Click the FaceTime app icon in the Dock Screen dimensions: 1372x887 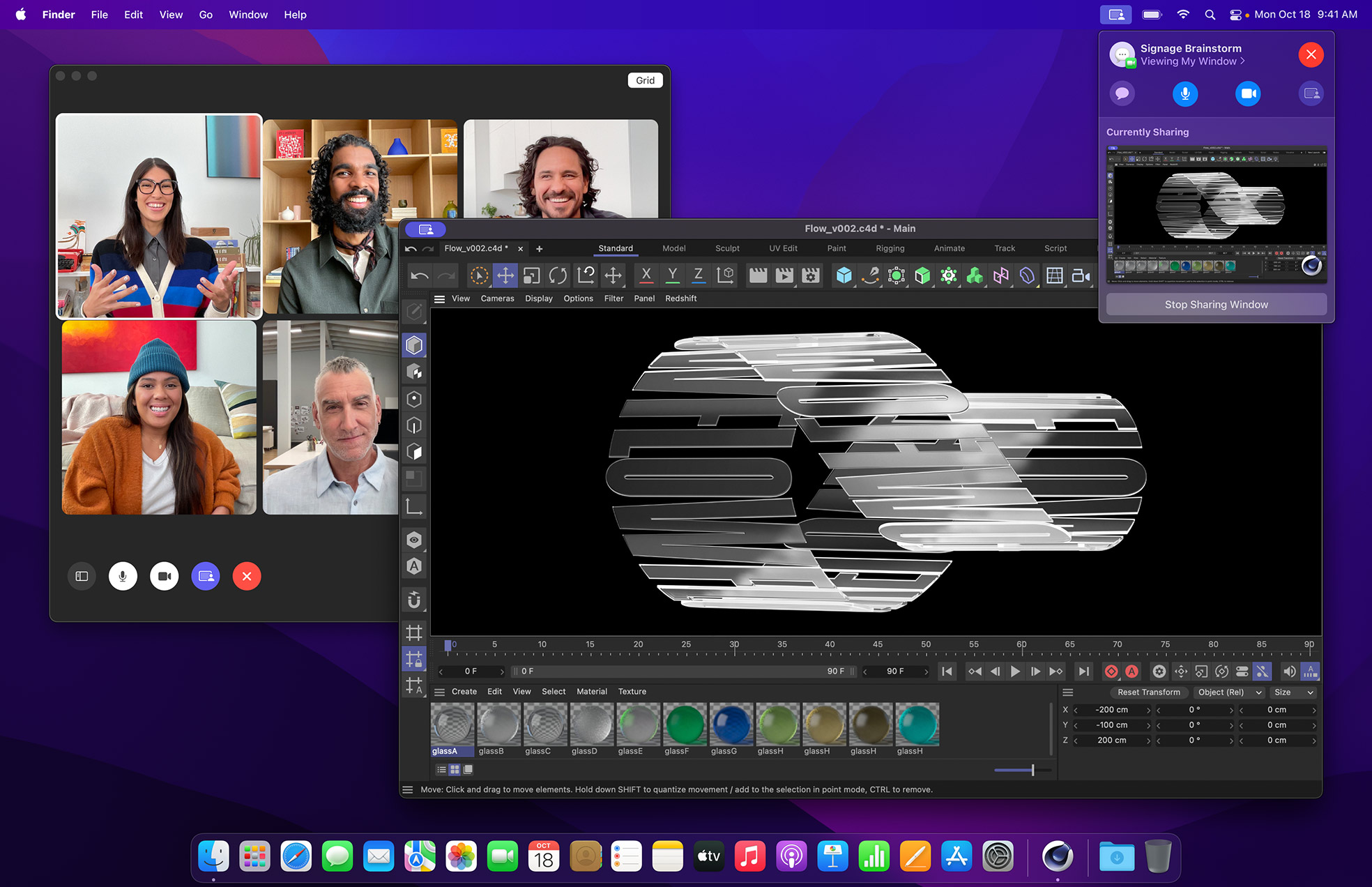tap(503, 856)
